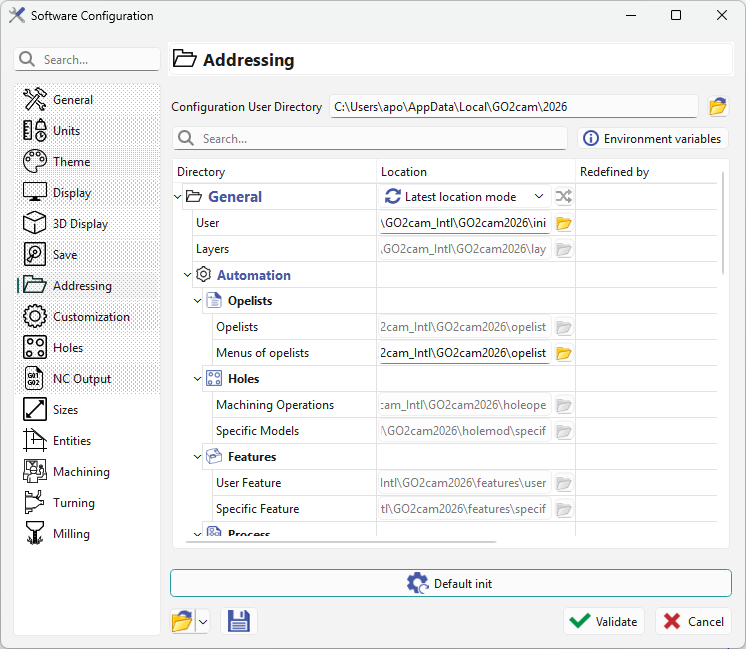The image size is (746, 649).
Task: Open the NC Output settings
Action: pos(81,379)
